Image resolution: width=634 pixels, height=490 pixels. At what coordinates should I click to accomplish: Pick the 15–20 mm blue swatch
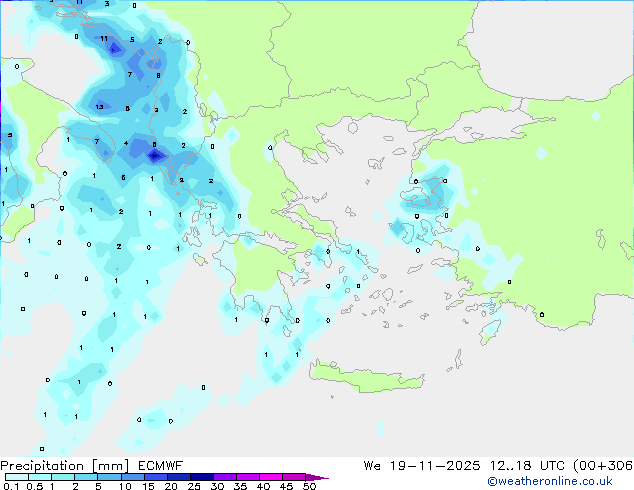click(x=155, y=477)
